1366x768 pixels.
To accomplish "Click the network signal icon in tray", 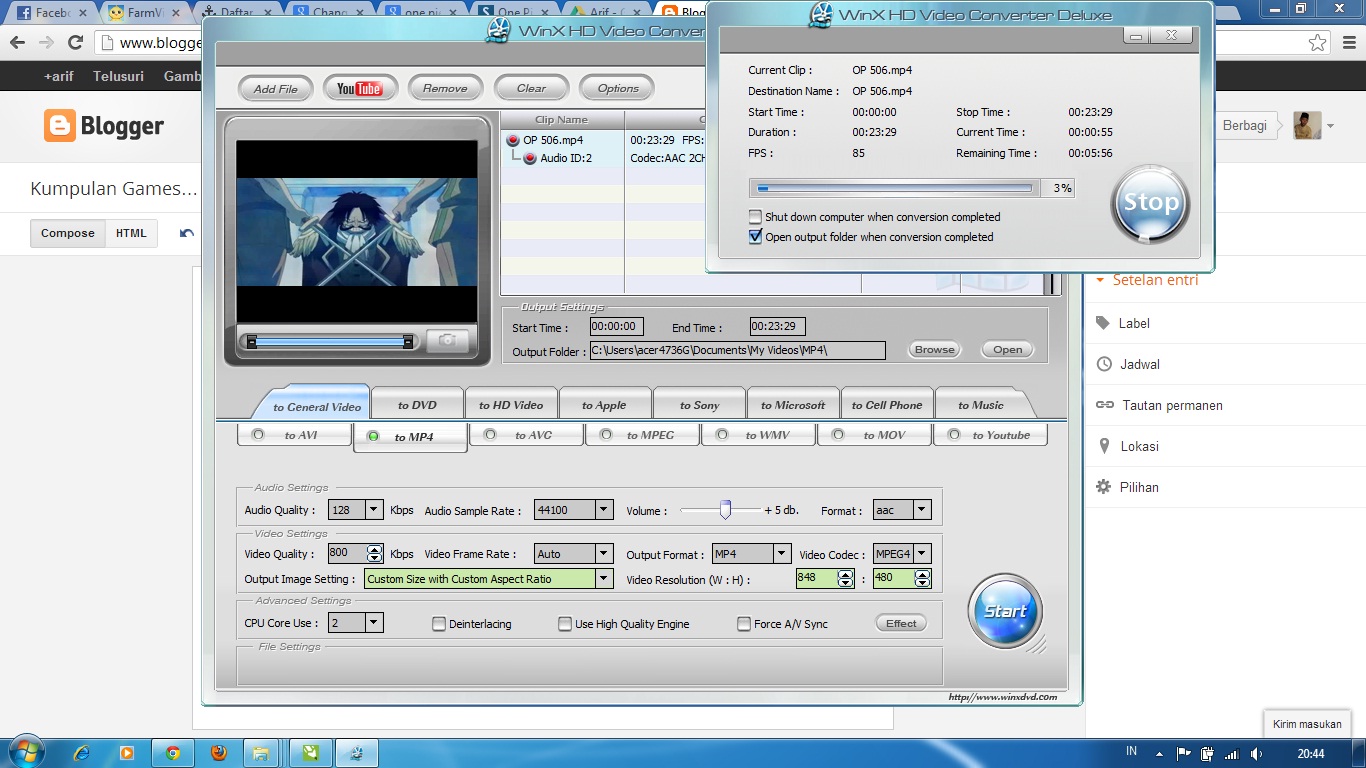I will coord(1232,753).
